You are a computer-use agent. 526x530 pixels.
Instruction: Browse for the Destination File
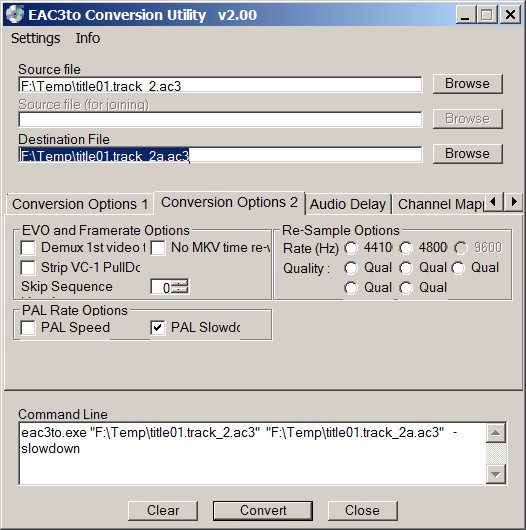click(x=468, y=154)
